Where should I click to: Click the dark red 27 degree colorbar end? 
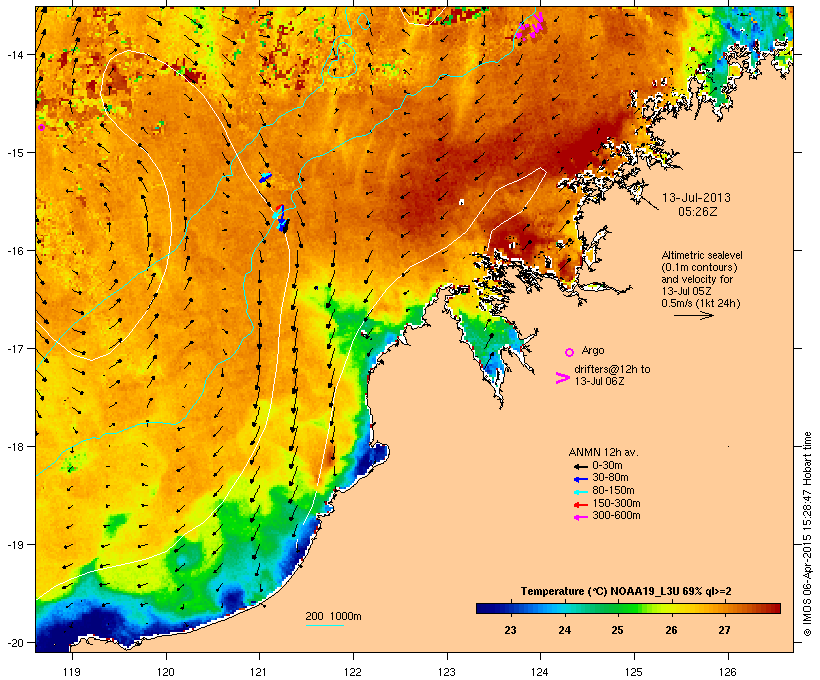click(769, 608)
